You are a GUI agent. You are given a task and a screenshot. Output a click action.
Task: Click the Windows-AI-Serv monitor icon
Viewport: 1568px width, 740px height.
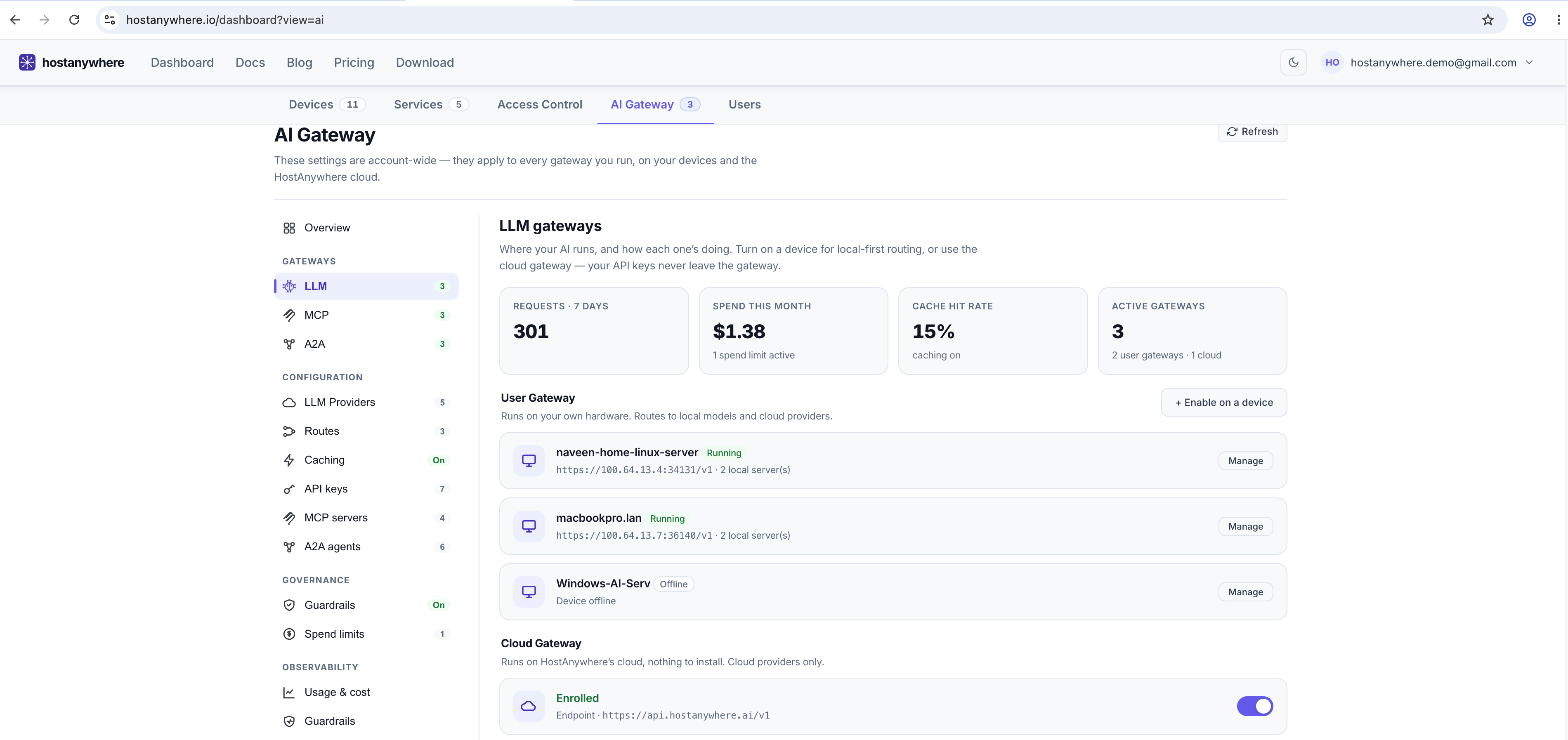pyautogui.click(x=529, y=592)
